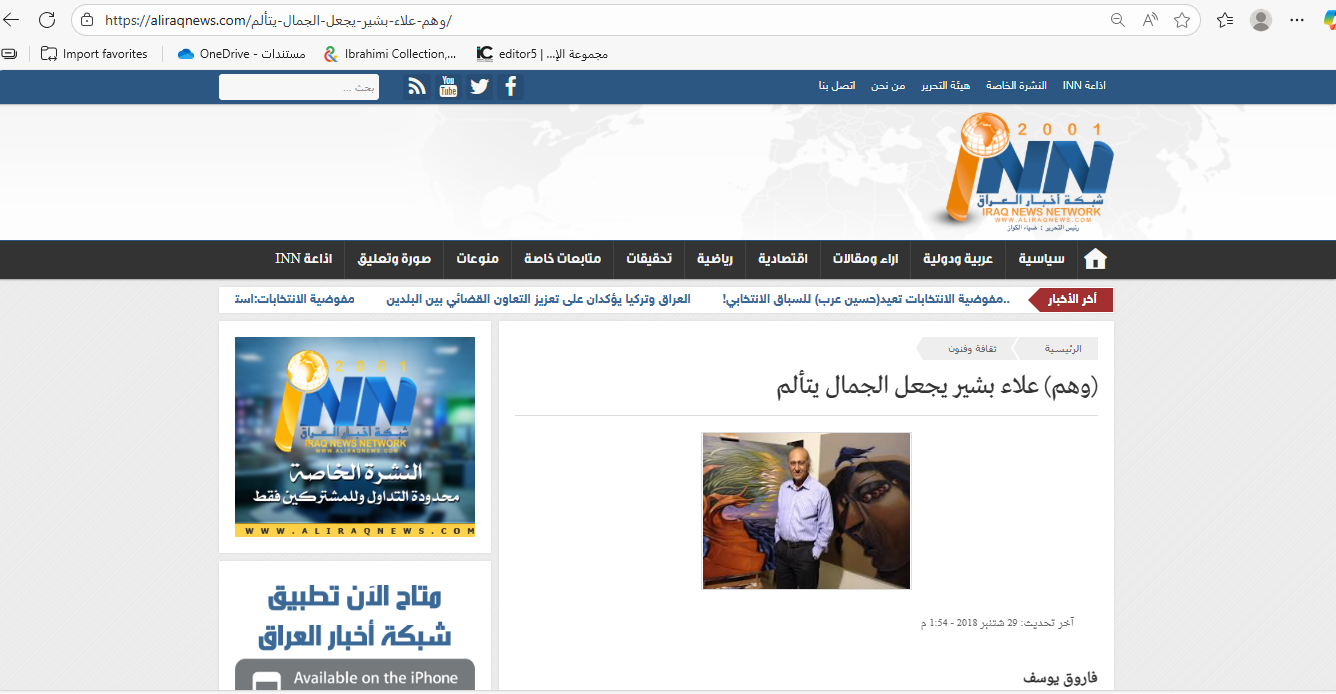Open the browser Favorites list icon
Viewport: 1336px width, 694px height.
click(1225, 20)
